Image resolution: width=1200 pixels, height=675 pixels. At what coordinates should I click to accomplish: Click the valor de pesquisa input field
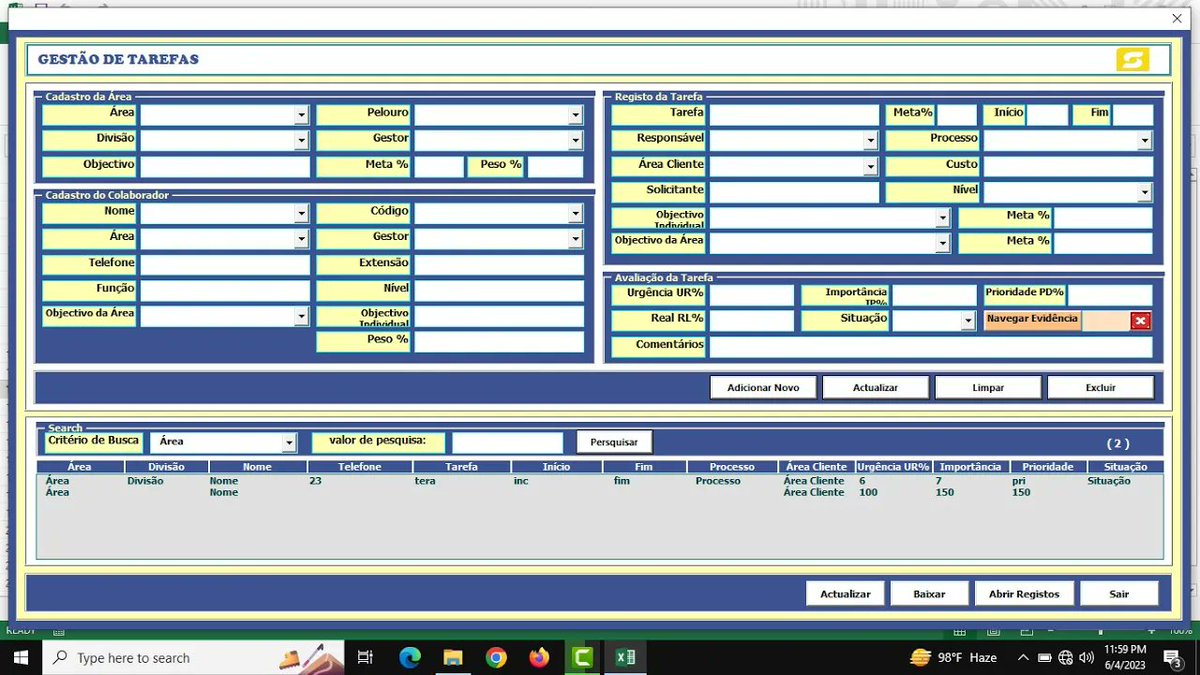coord(508,441)
